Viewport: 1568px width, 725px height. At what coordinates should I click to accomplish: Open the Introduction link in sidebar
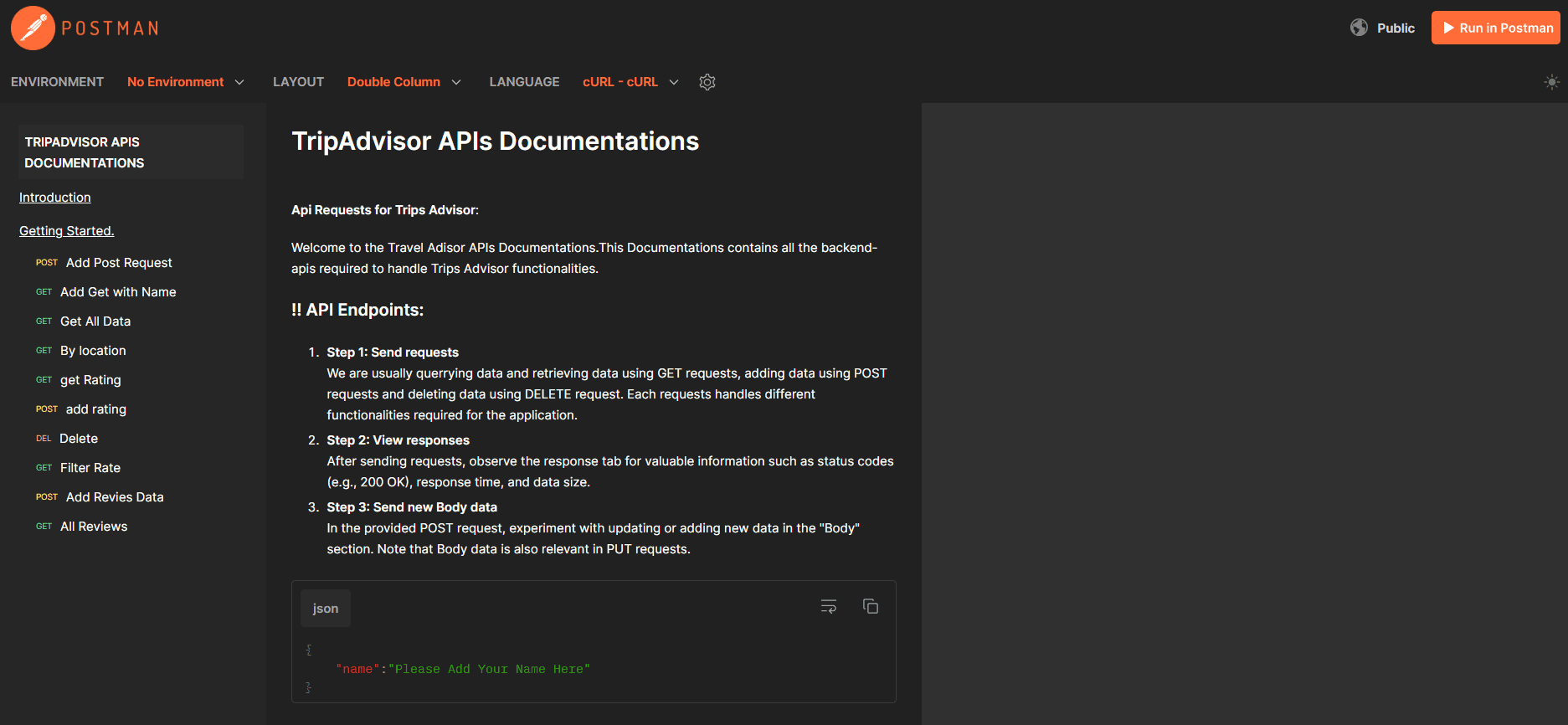click(x=55, y=198)
